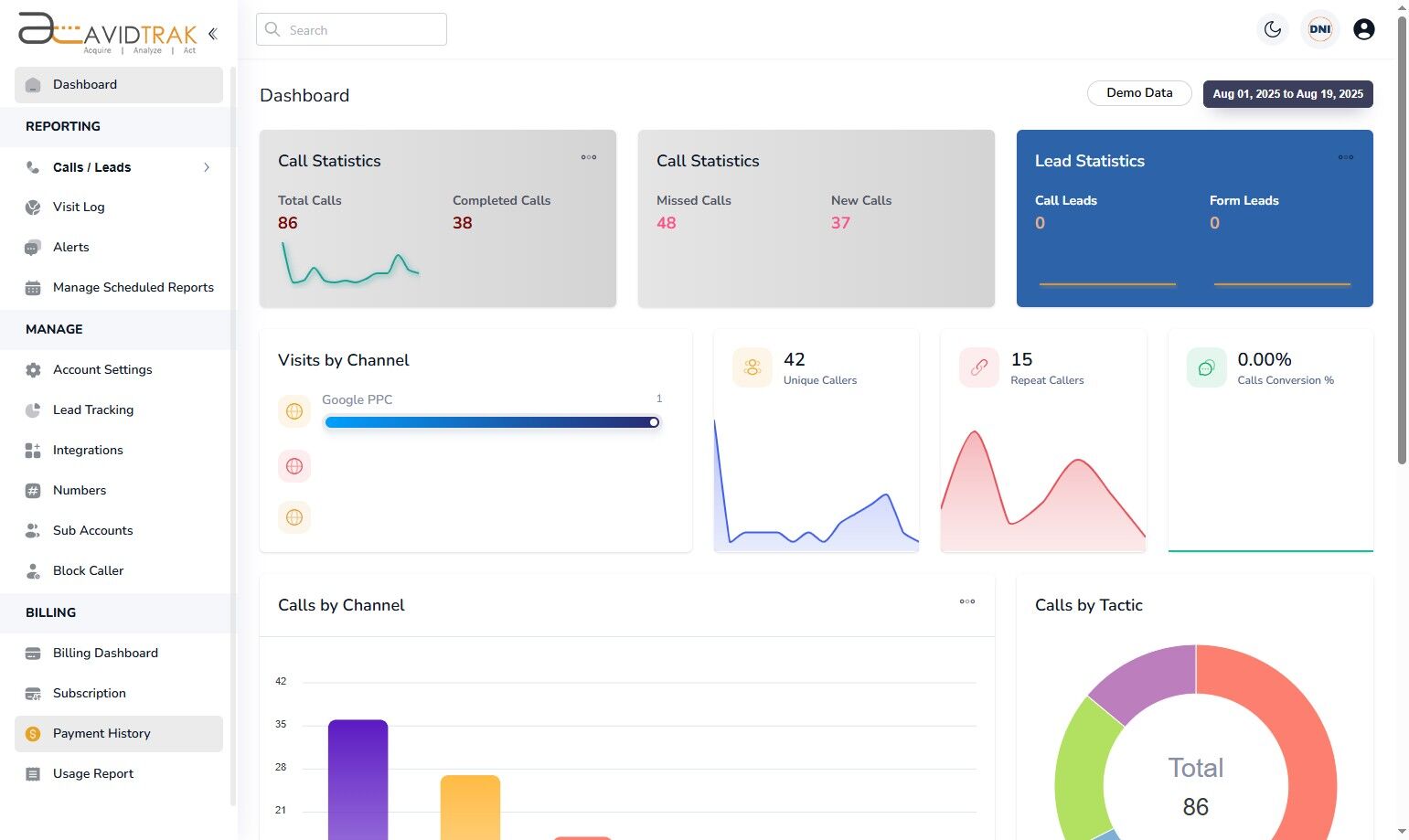Click the Lead Tracking pie icon
The image size is (1409, 840).
pos(33,410)
